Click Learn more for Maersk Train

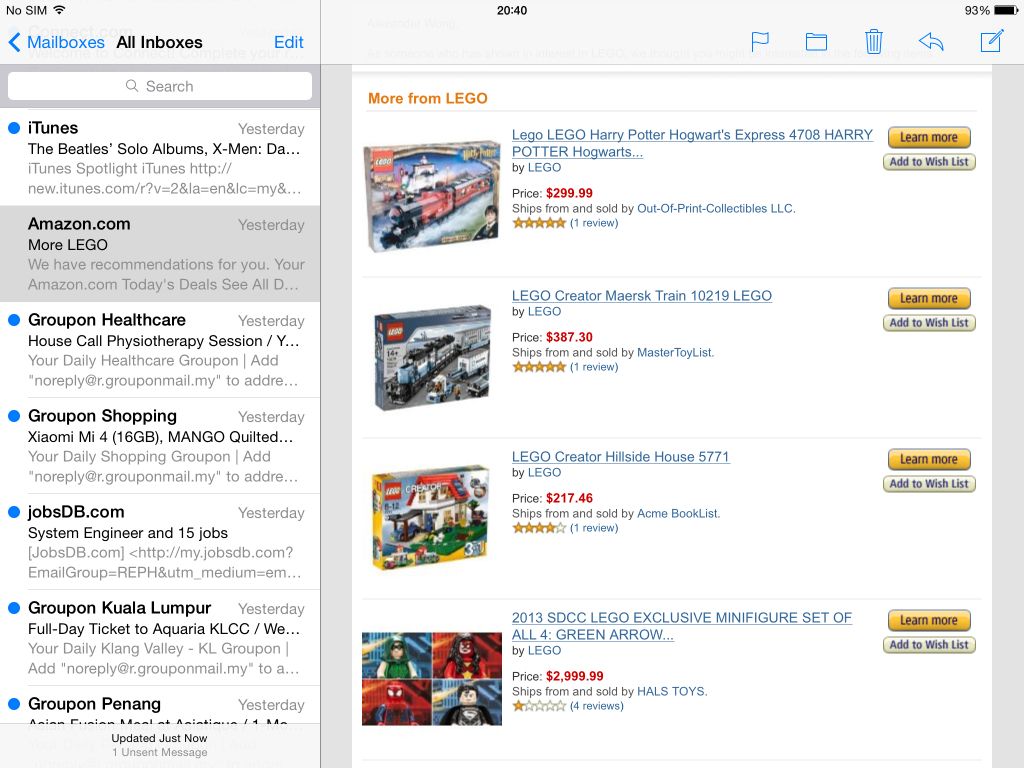click(929, 298)
